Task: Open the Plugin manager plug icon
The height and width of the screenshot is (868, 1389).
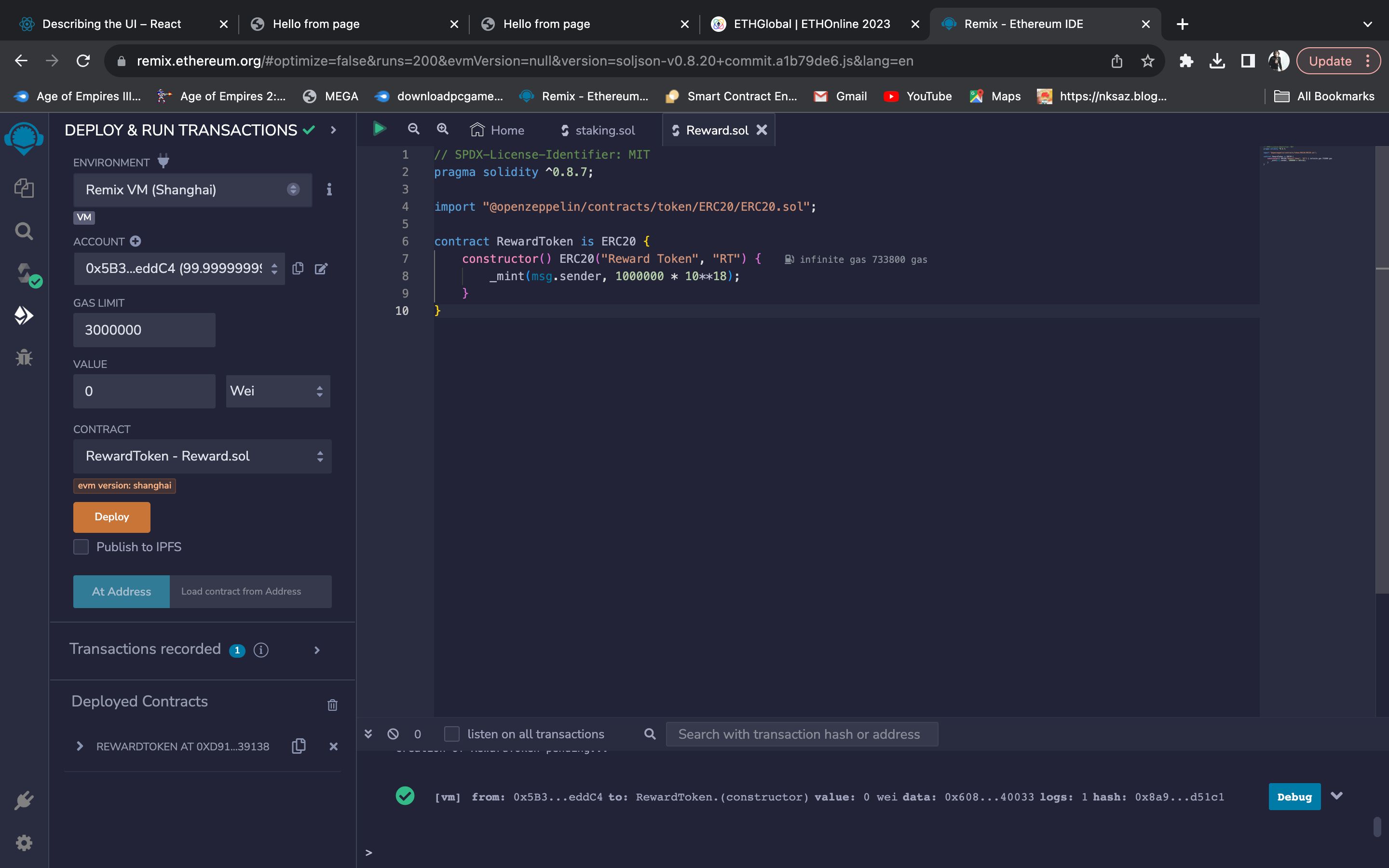Action: click(24, 800)
